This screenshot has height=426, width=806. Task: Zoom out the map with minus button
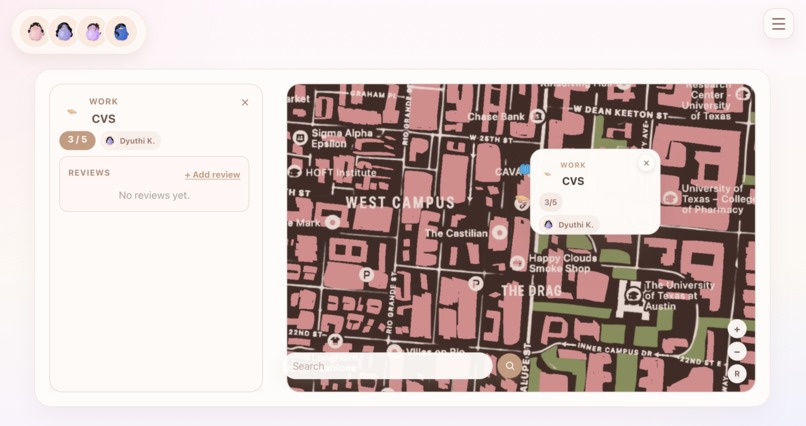pyautogui.click(x=737, y=351)
